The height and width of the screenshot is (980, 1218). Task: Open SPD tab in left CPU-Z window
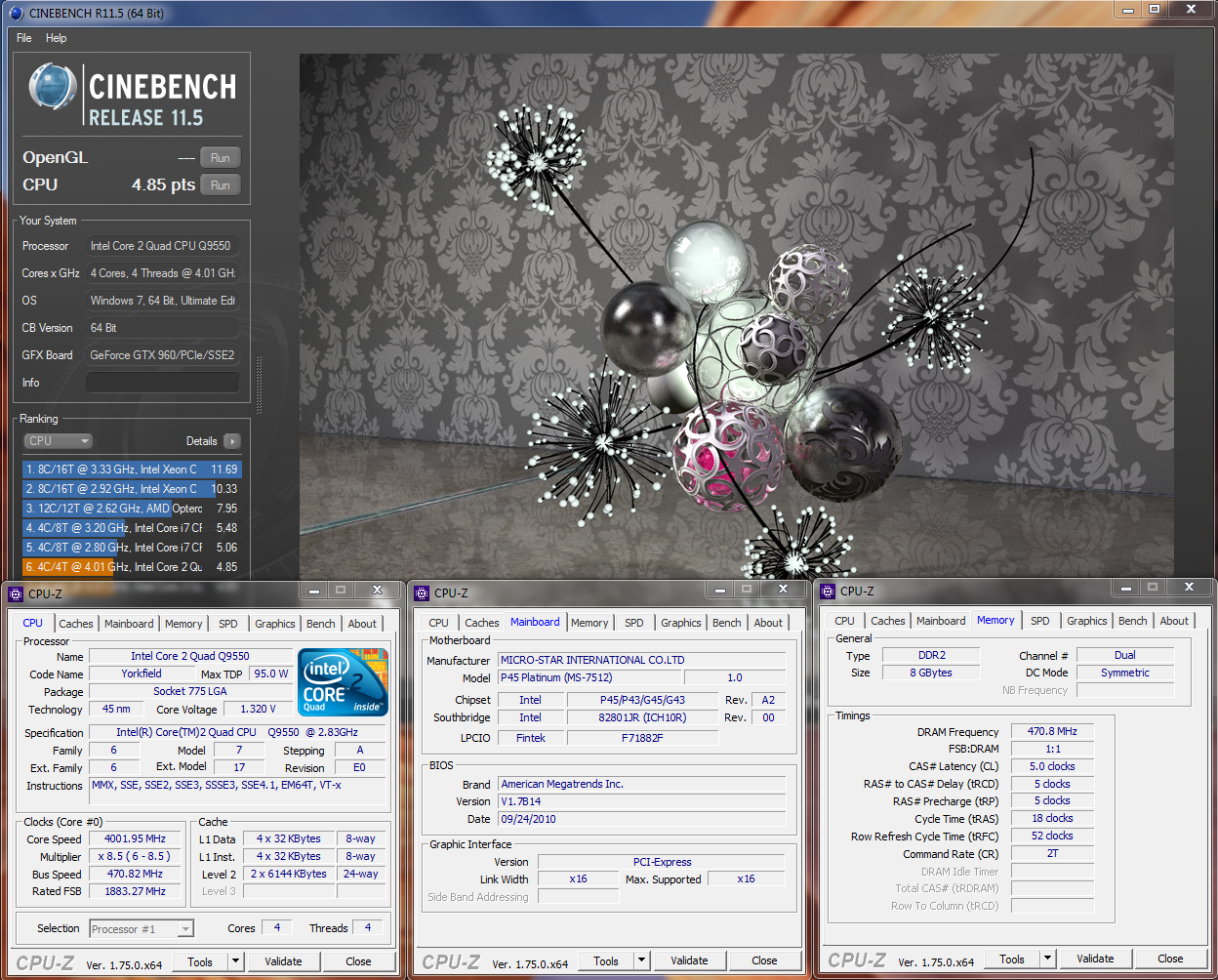coord(228,624)
